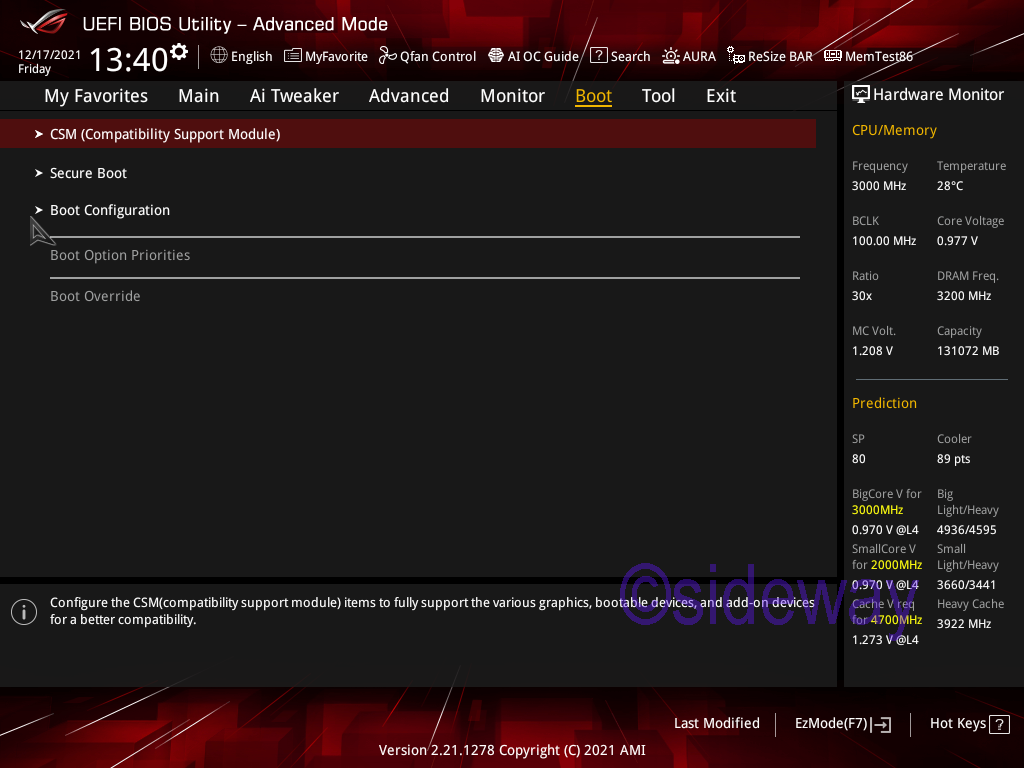Click the 3000 MHz frequency value
This screenshot has height=768, width=1024.
879,186
